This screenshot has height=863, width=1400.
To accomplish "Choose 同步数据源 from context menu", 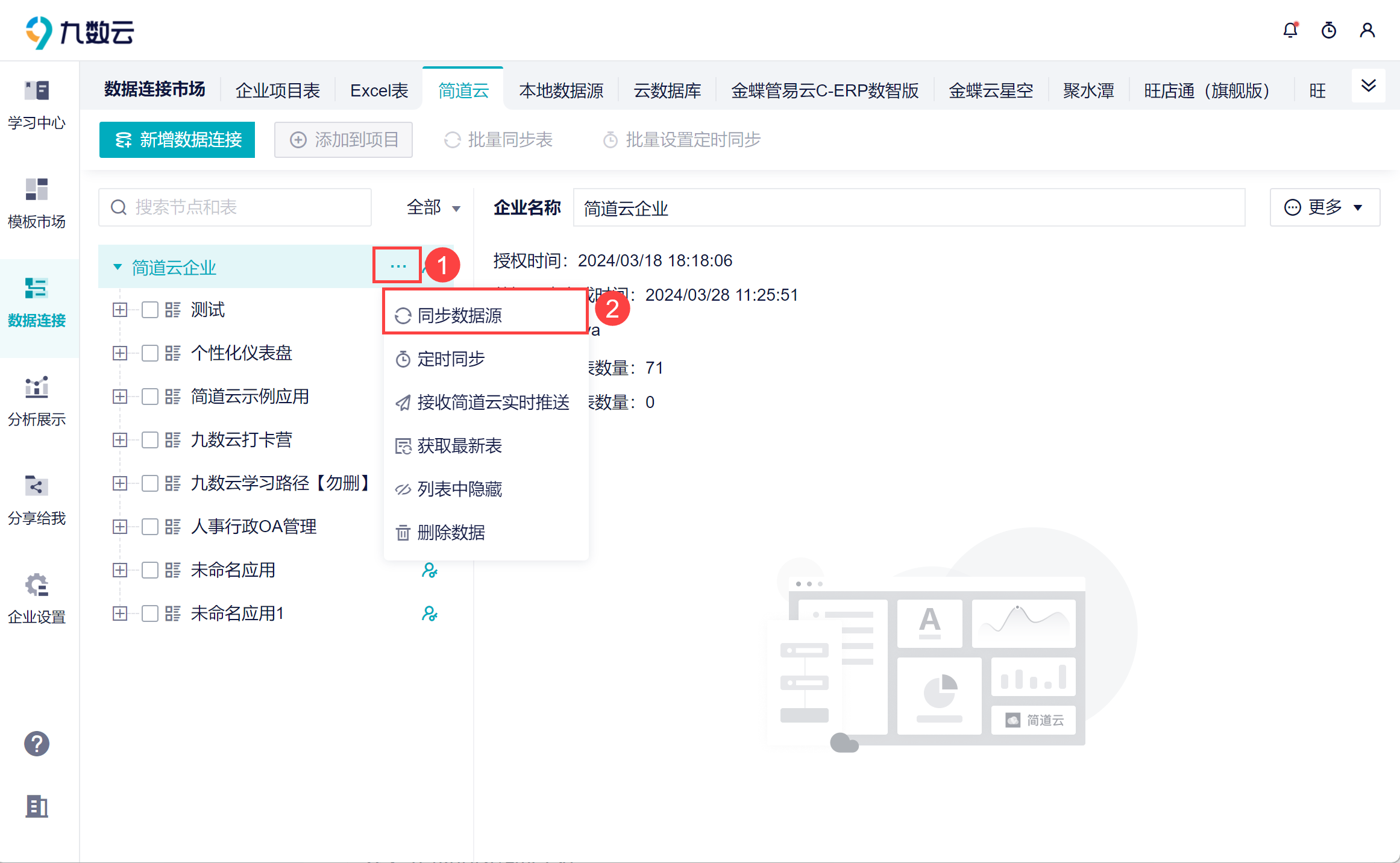I will click(x=459, y=315).
